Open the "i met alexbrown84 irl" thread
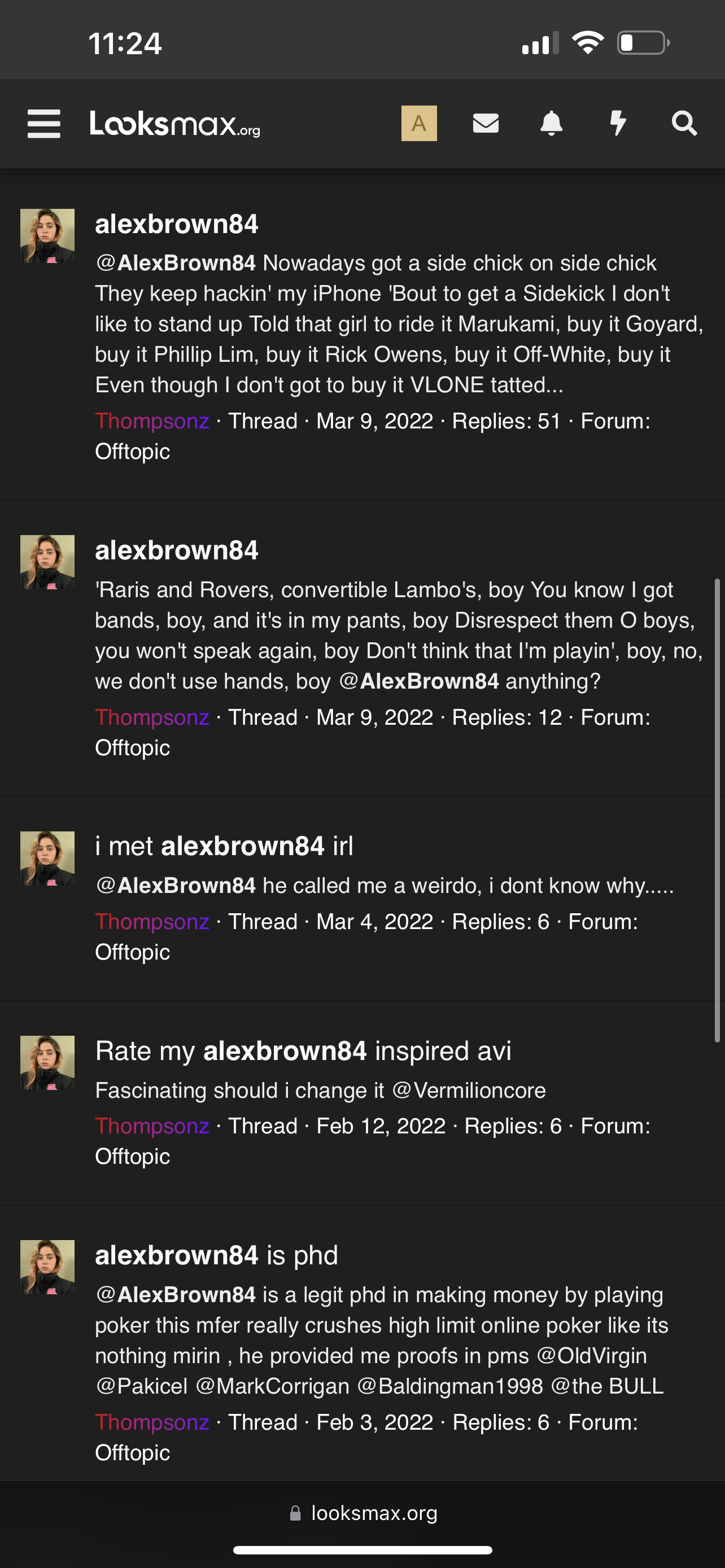 click(224, 846)
